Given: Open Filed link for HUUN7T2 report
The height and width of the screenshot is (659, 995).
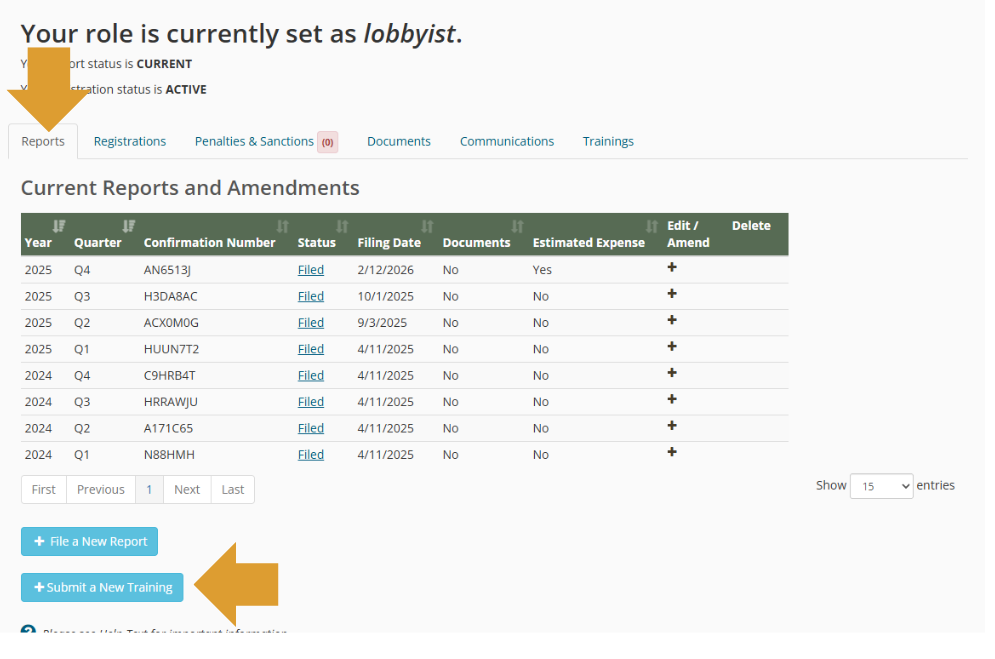Looking at the screenshot, I should 311,349.
